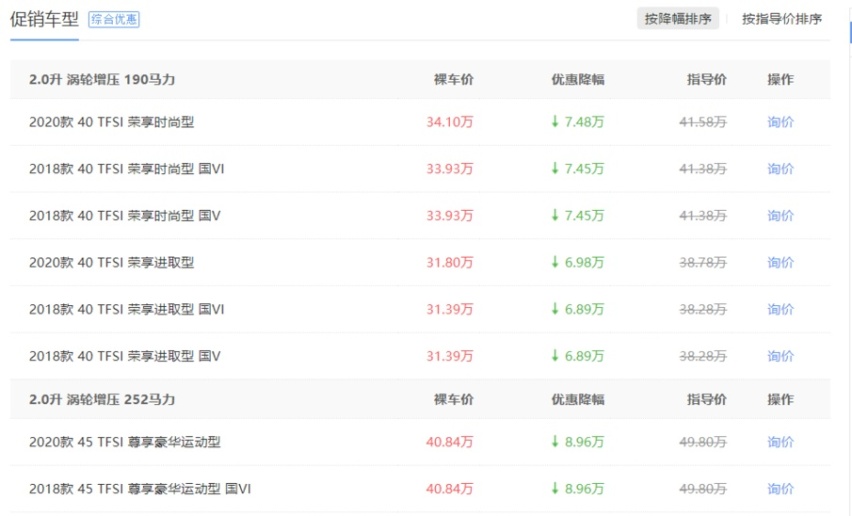Click 裸车价 column header in 190马力 section

click(x=454, y=79)
